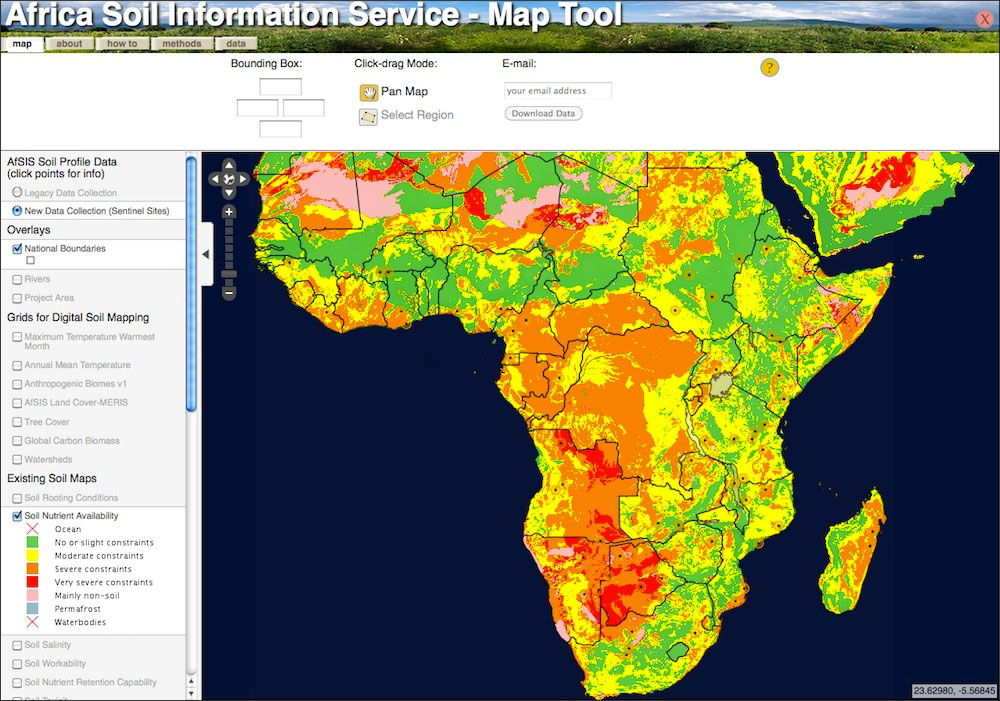Disable Soil Nutrient Availability layer

[x=17, y=516]
